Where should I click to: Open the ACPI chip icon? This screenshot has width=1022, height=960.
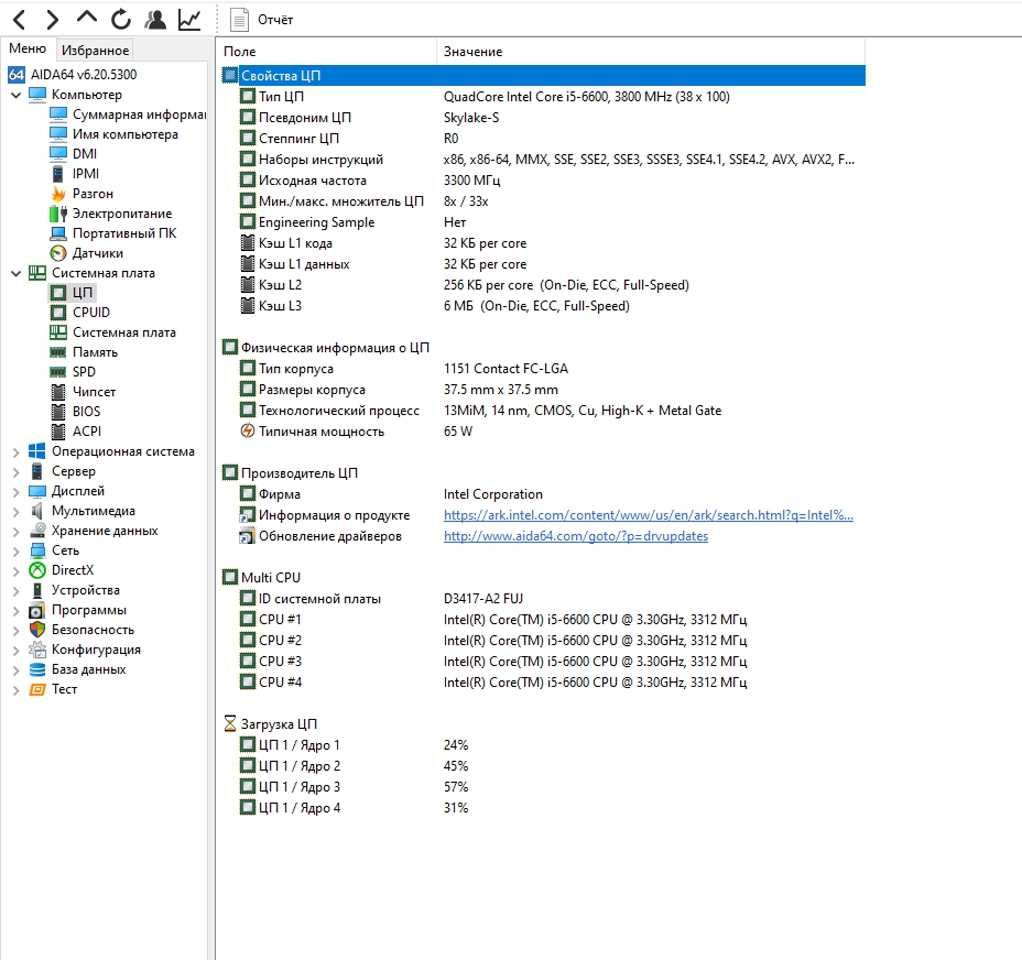coord(58,431)
